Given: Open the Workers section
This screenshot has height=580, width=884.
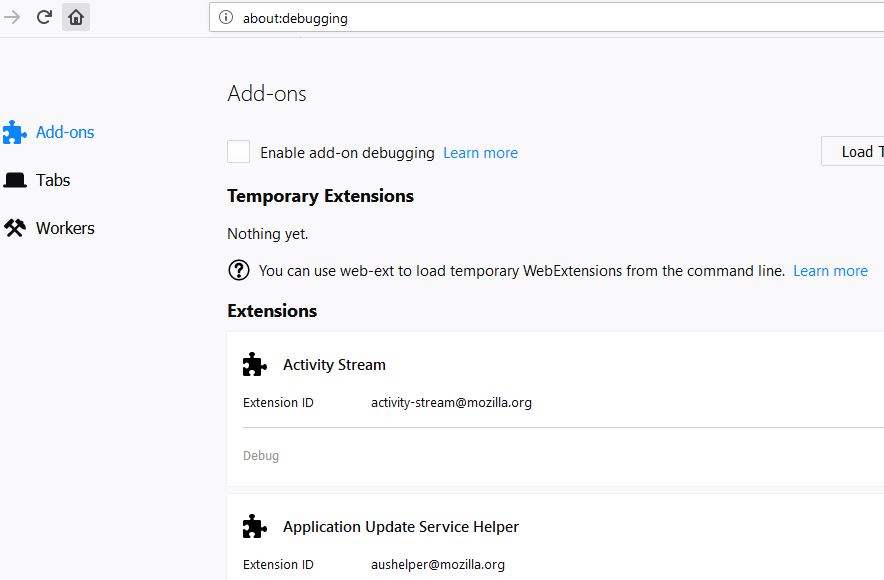Looking at the screenshot, I should click(49, 228).
